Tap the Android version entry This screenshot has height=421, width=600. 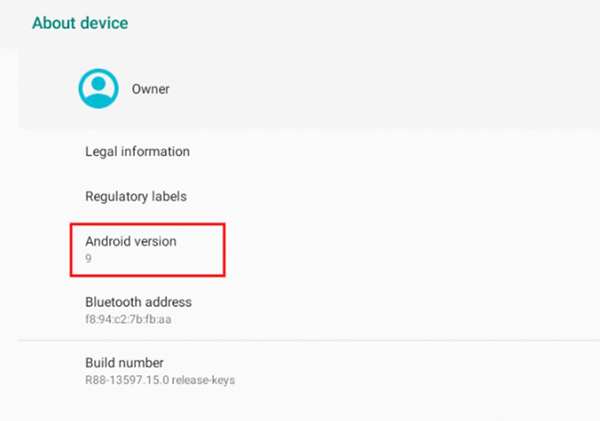tap(309, 249)
